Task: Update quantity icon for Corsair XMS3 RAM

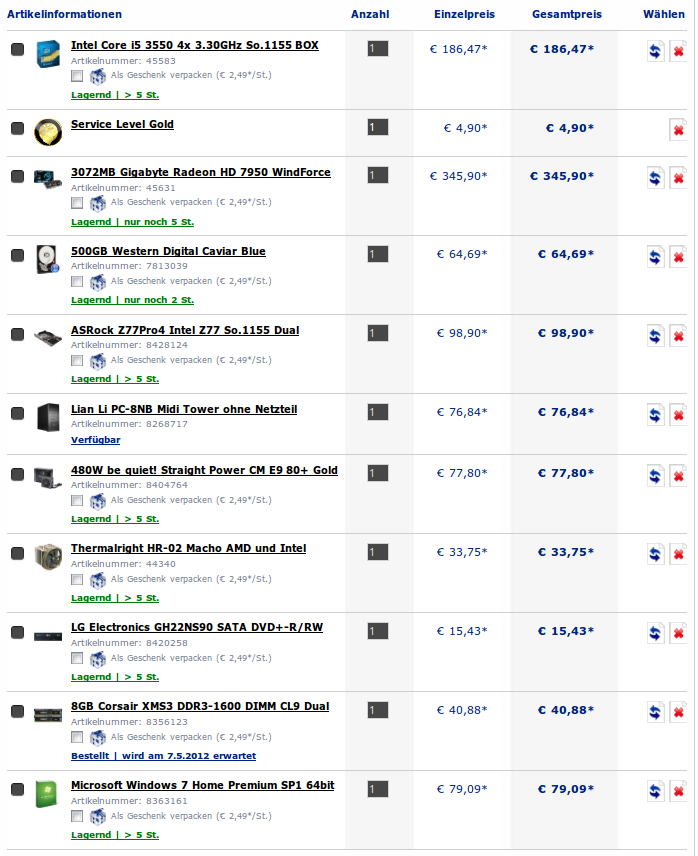Action: 655,712
